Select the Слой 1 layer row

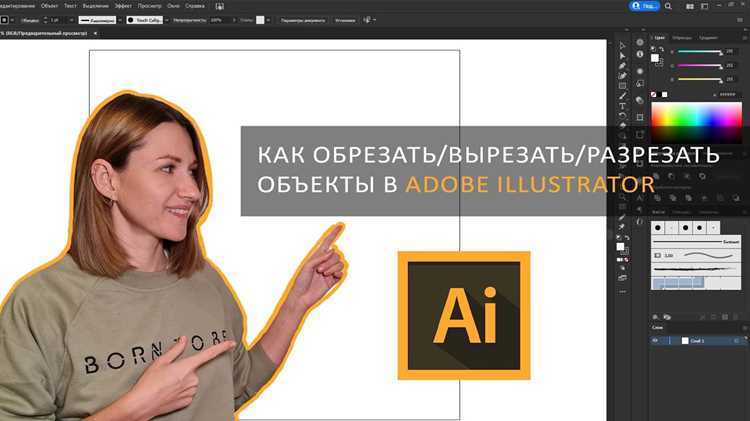click(698, 341)
